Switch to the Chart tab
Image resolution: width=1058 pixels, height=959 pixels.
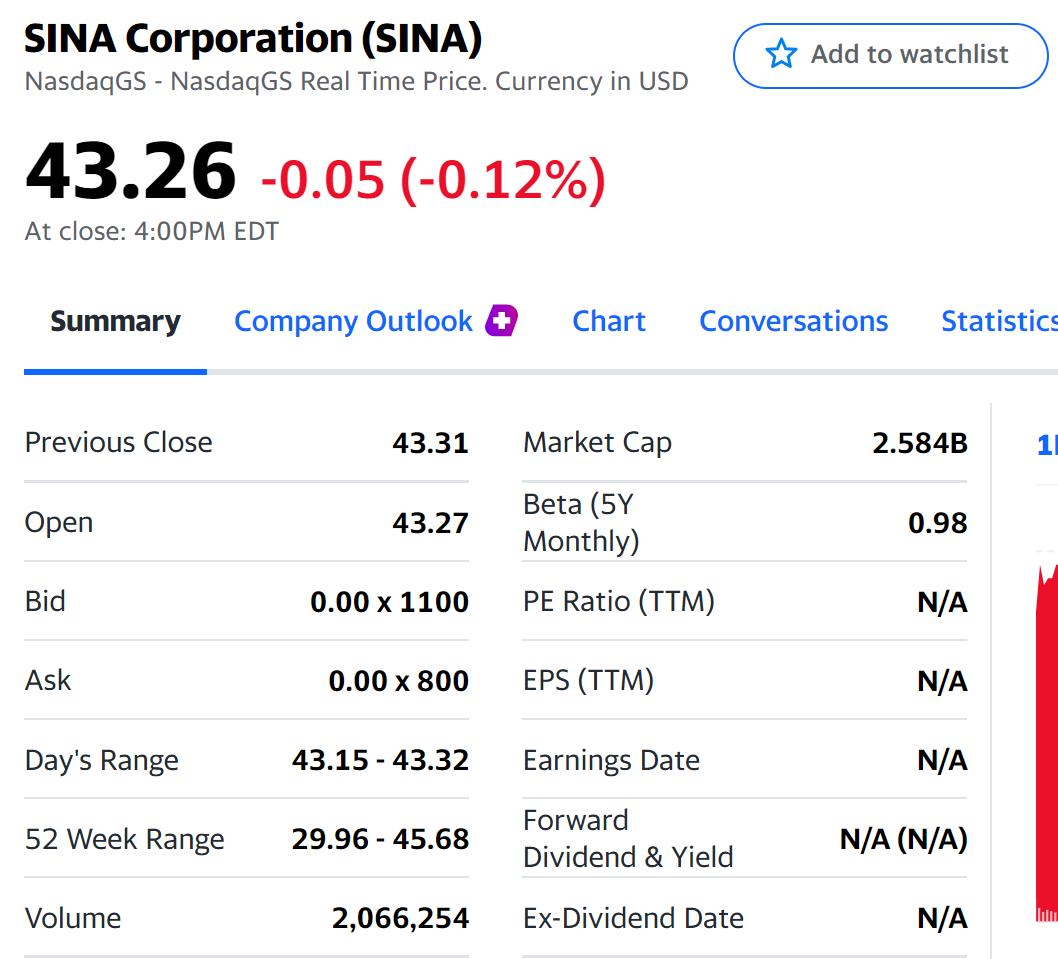point(609,321)
